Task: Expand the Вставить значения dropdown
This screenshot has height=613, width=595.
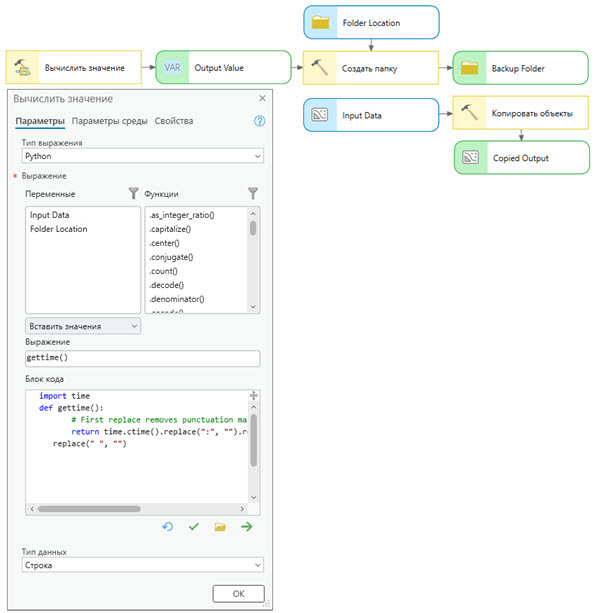Action: 83,326
